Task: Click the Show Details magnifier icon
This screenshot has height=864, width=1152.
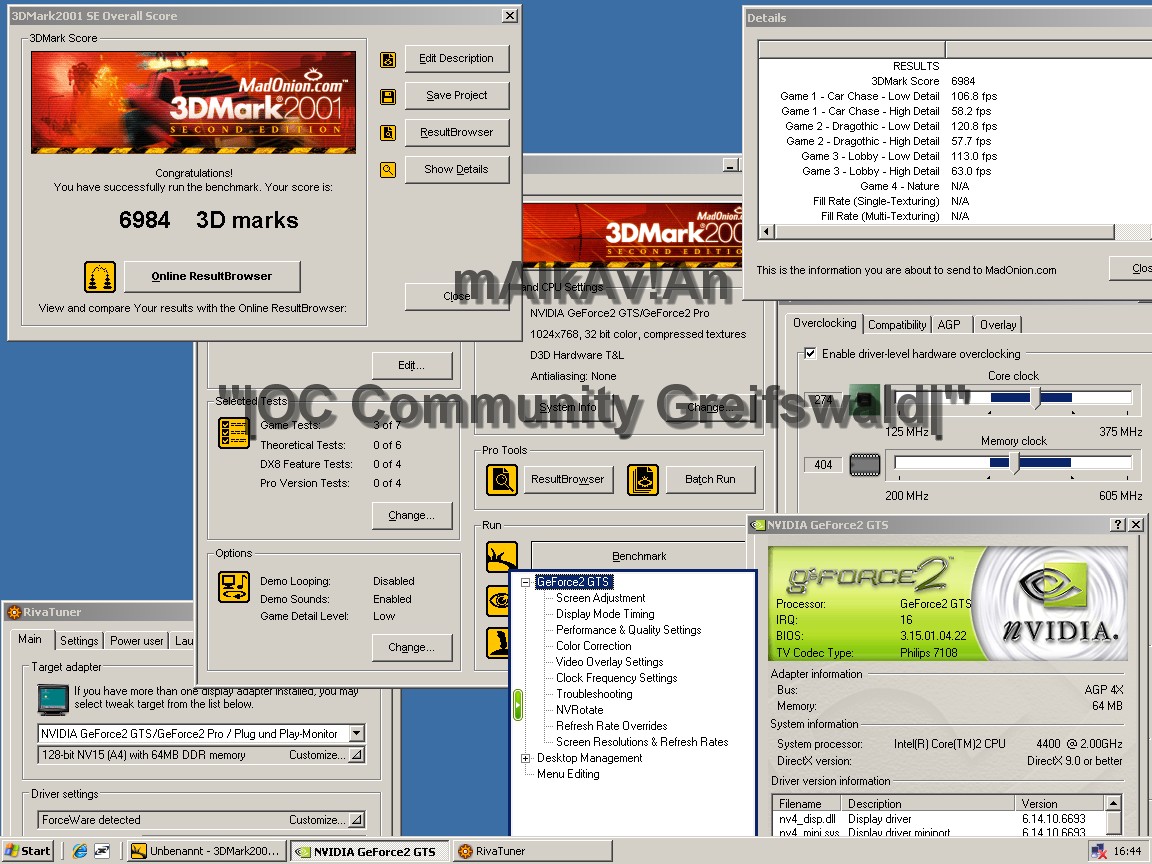Action: [x=388, y=170]
